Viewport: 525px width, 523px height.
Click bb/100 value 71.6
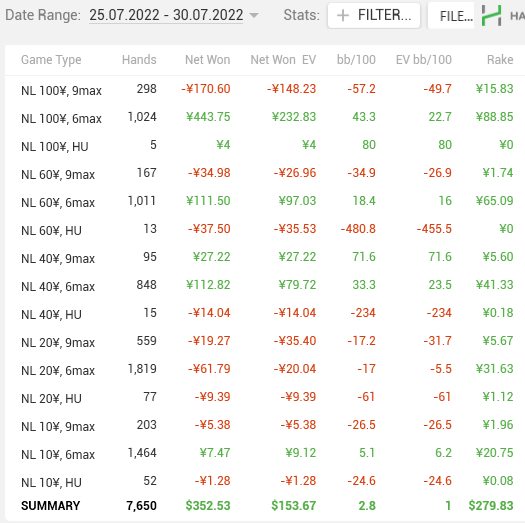[x=364, y=257]
